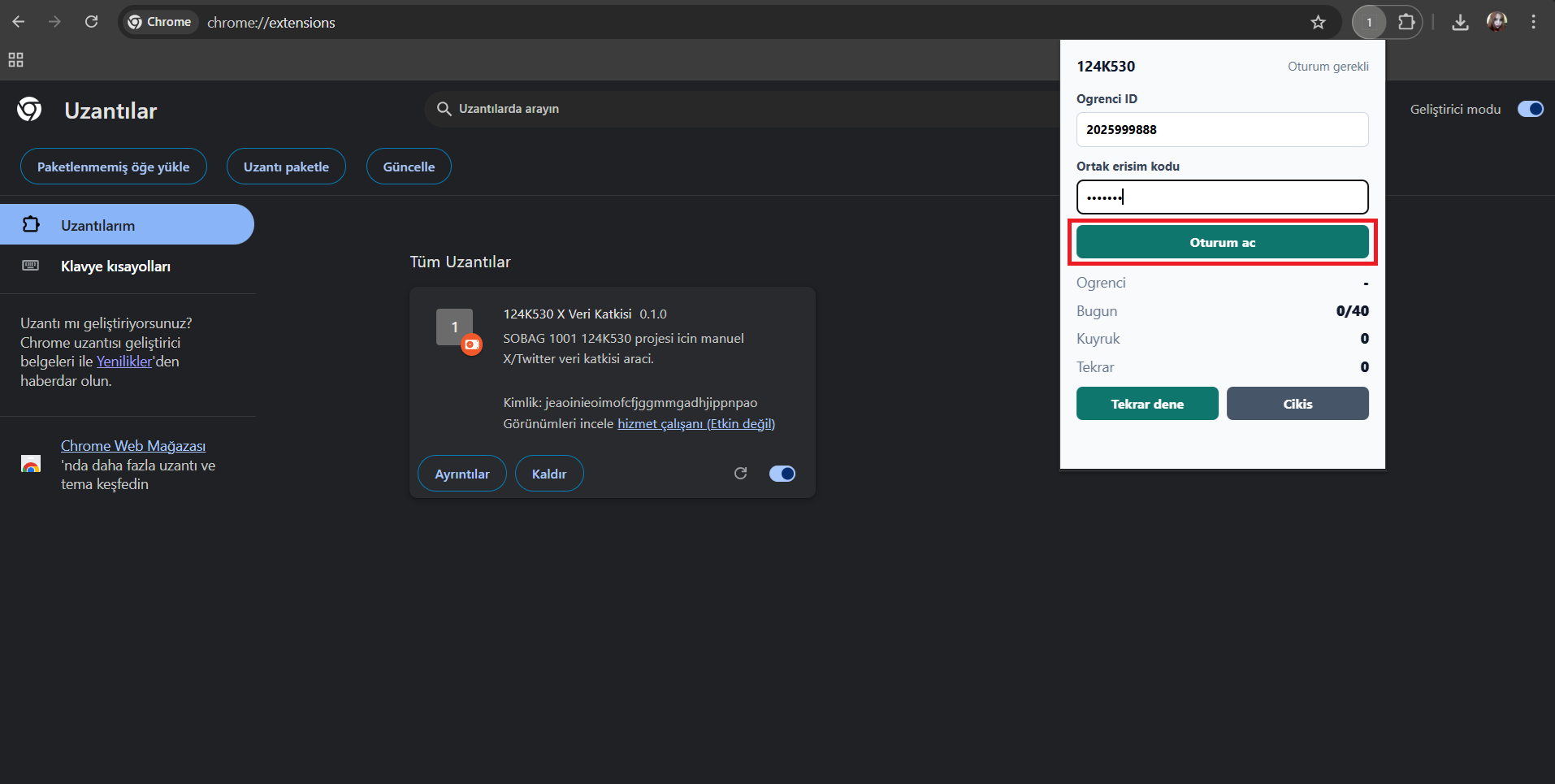Click the chrome://extensions address bar
Viewport: 1555px width, 784px height.
coord(271,23)
